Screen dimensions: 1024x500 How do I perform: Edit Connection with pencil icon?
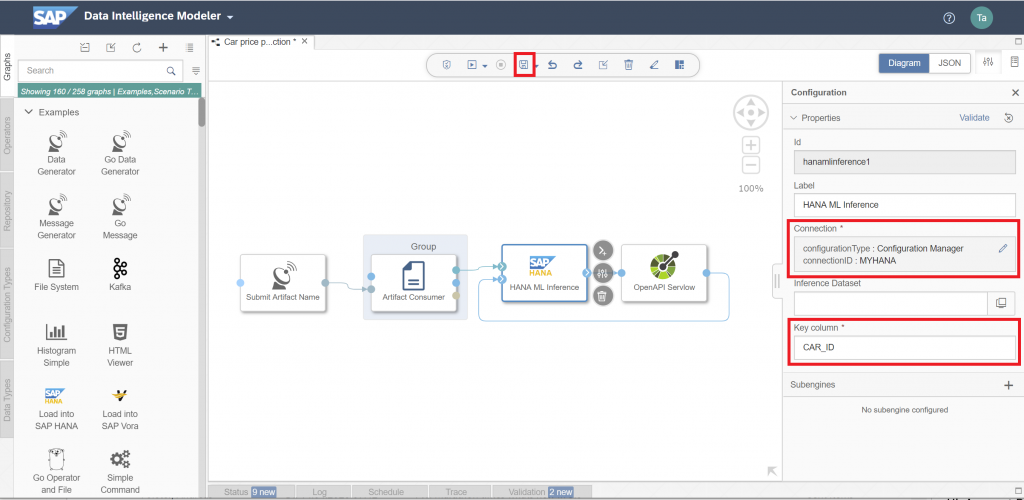(1003, 249)
